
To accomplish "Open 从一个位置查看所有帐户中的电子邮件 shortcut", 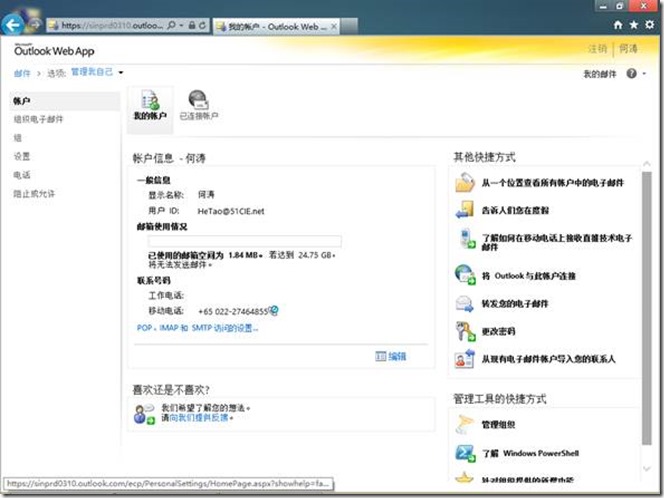I will coord(553,183).
